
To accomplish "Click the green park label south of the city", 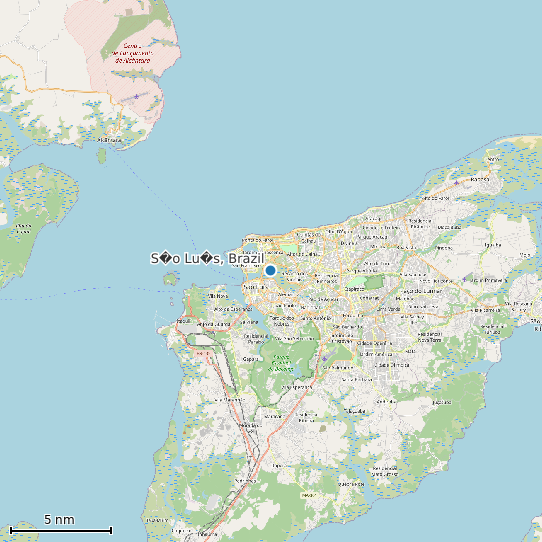I will coord(282,363).
